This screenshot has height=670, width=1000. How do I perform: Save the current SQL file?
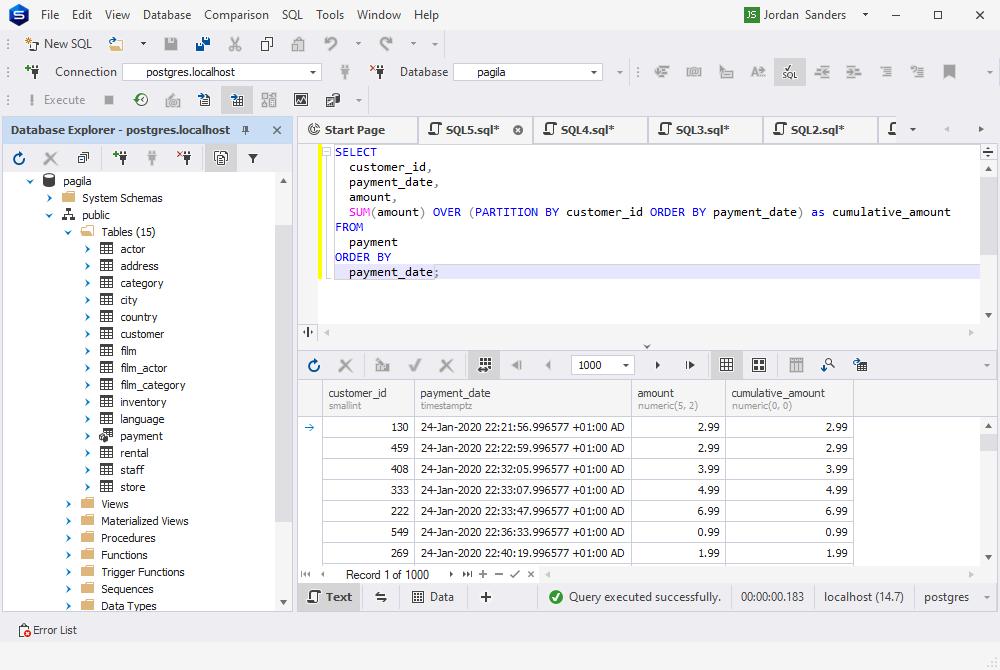point(169,44)
